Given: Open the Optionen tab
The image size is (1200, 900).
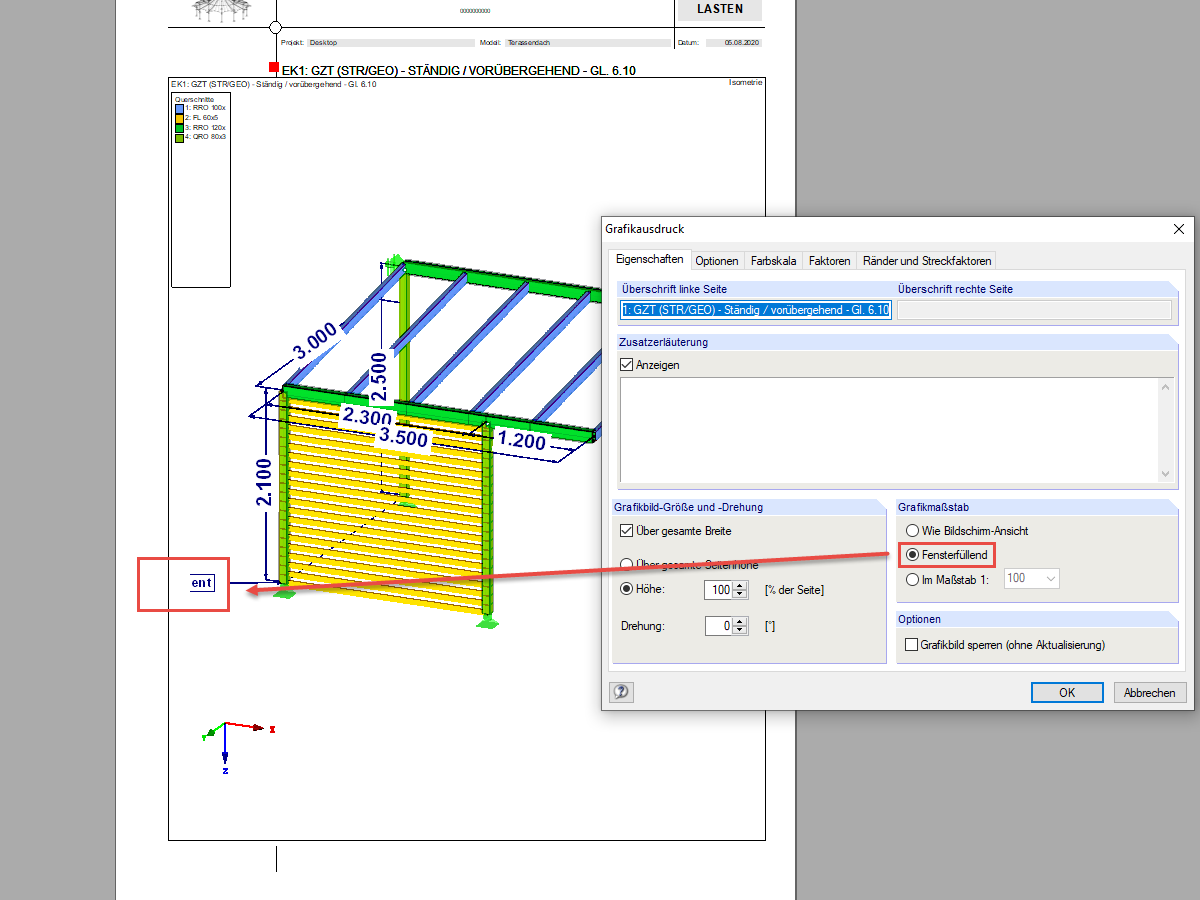Looking at the screenshot, I should click(717, 261).
